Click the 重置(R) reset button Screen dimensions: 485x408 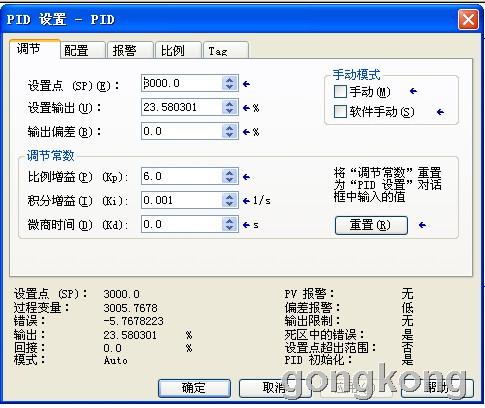click(x=371, y=225)
